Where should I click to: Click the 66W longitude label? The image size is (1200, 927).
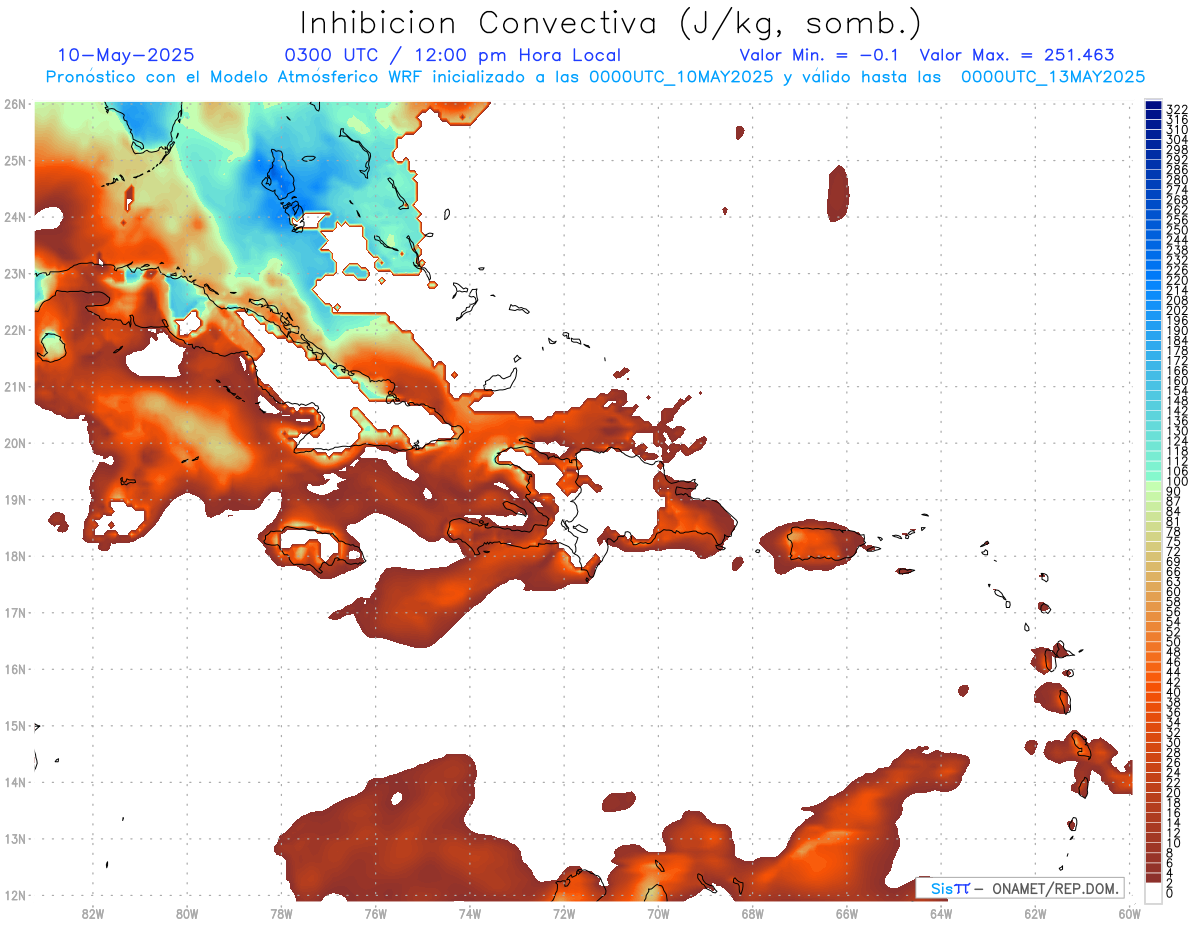tap(846, 913)
